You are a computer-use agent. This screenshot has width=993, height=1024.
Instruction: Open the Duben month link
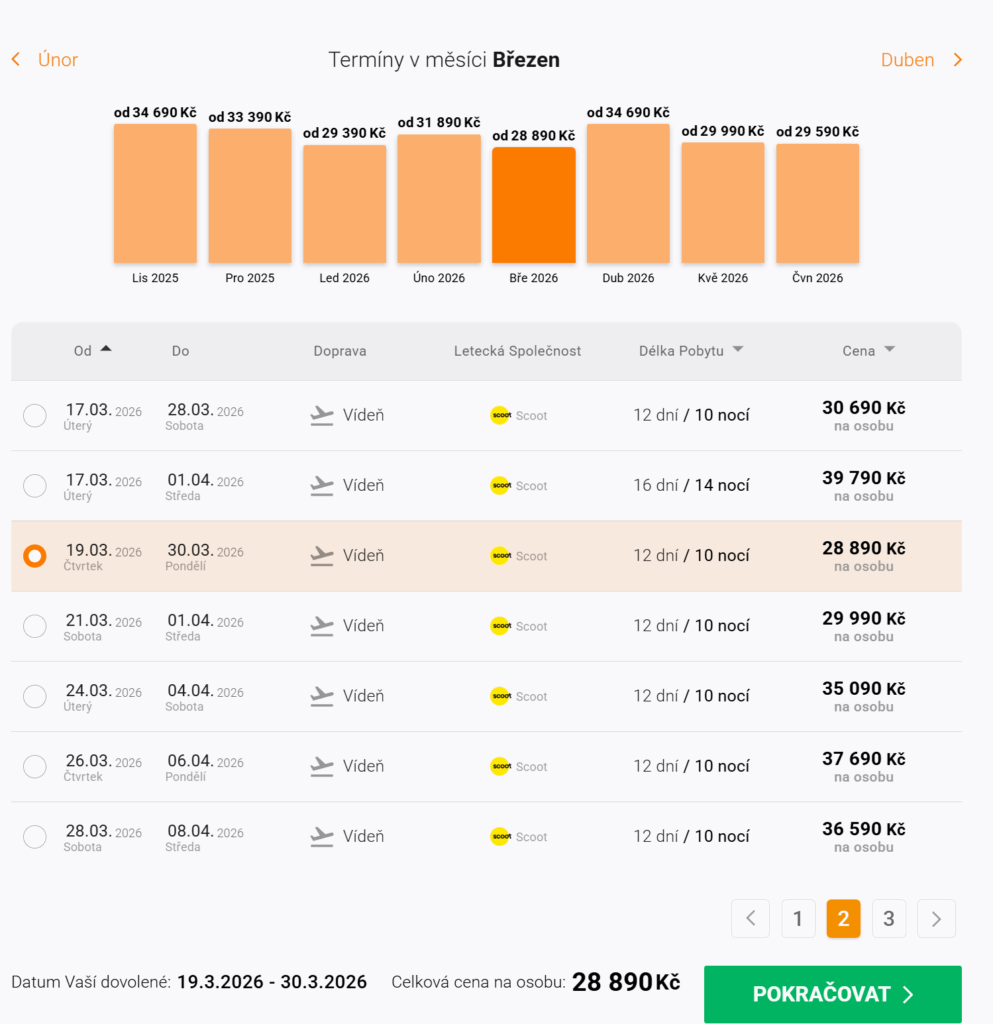coord(907,59)
